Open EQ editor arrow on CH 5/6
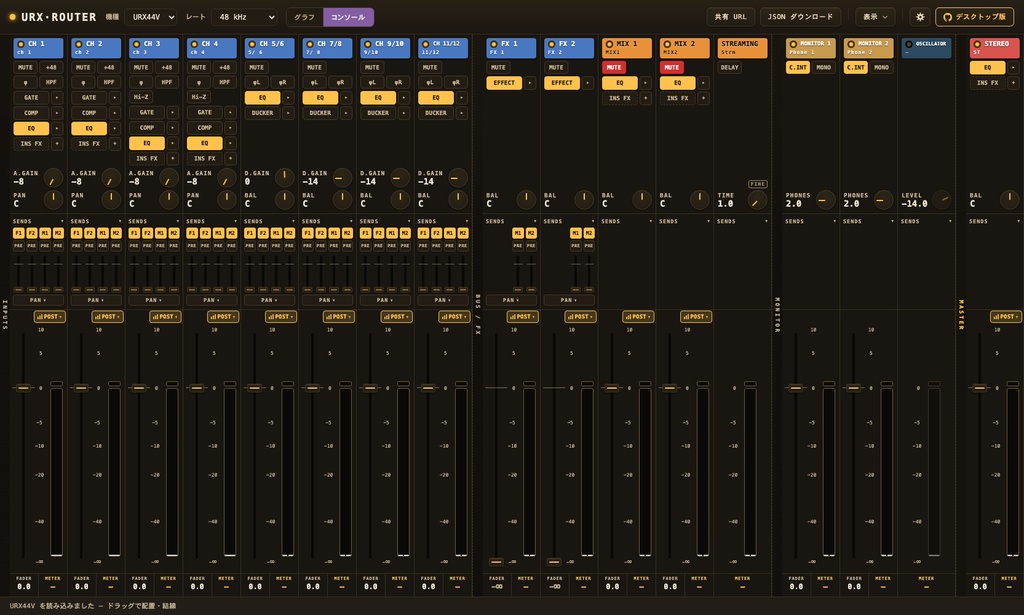The width and height of the screenshot is (1024, 615). [x=288, y=98]
